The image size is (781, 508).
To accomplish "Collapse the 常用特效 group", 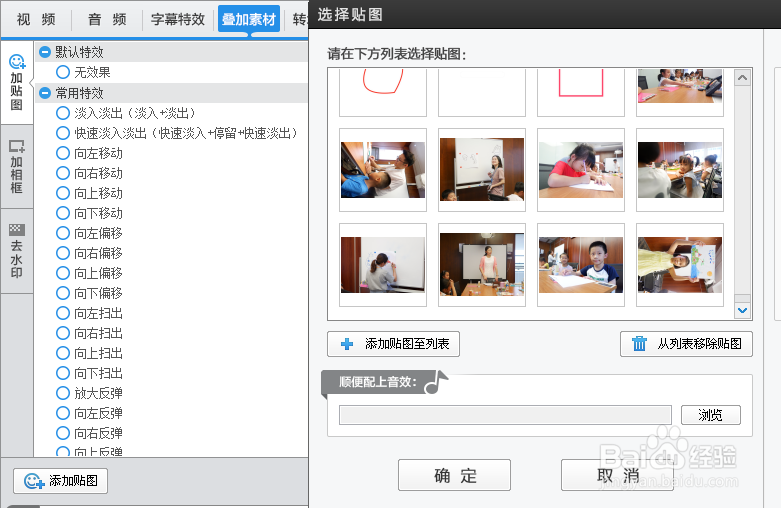I will click(x=45, y=93).
